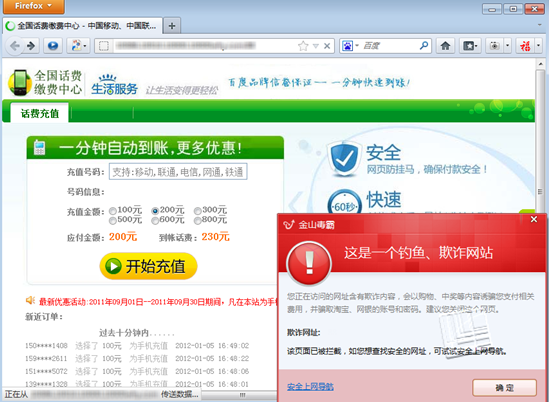Select the 100元 recharge option
Viewport: 549px width, 402px height.
coord(113,211)
